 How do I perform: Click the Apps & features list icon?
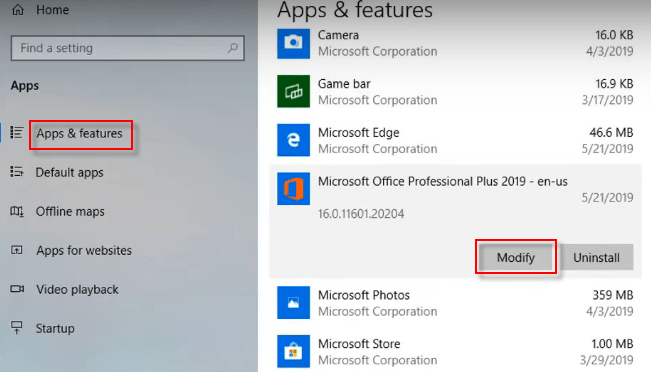16,133
